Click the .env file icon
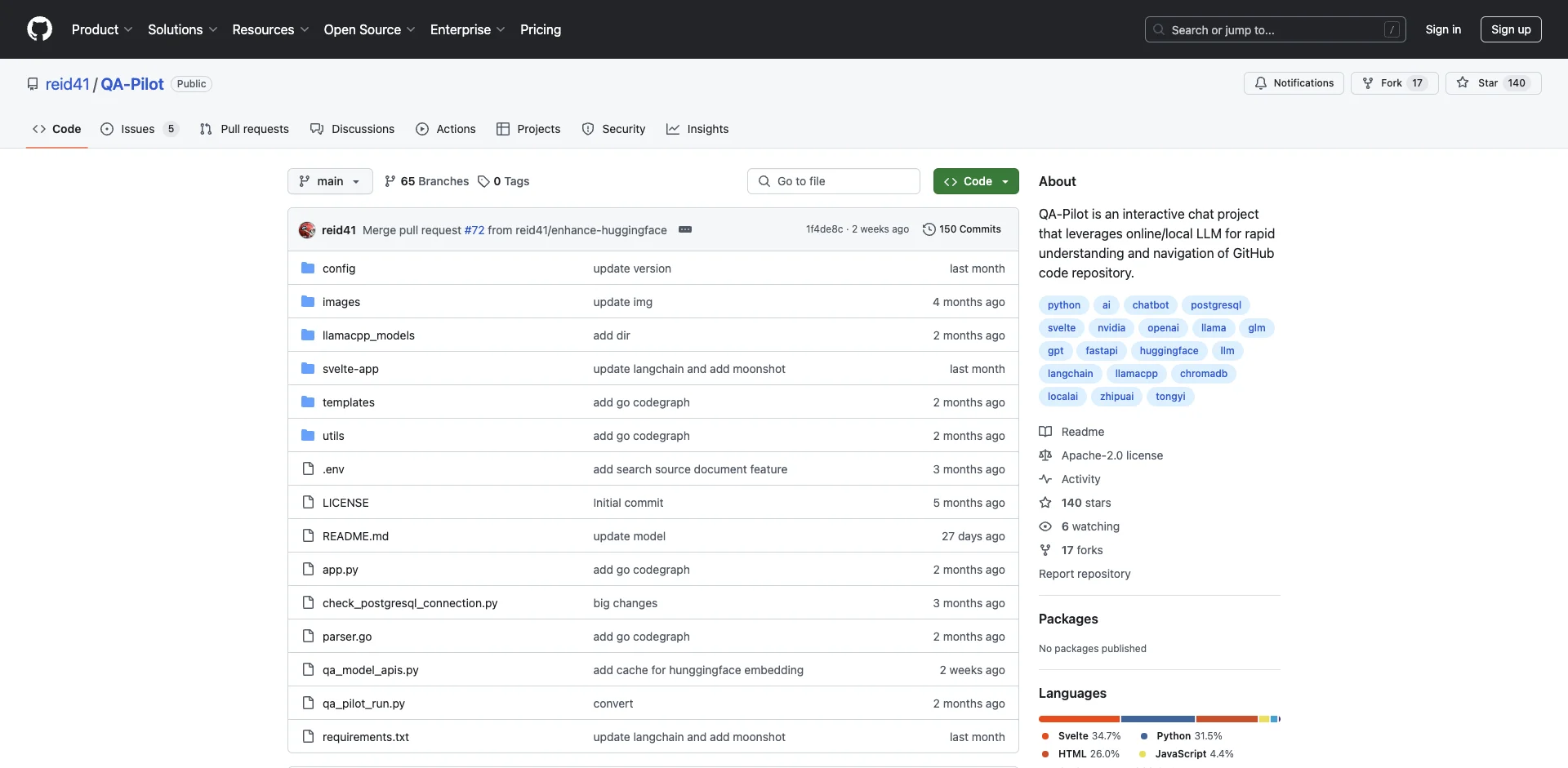Screen dimensions: 1568x768 (x=308, y=469)
